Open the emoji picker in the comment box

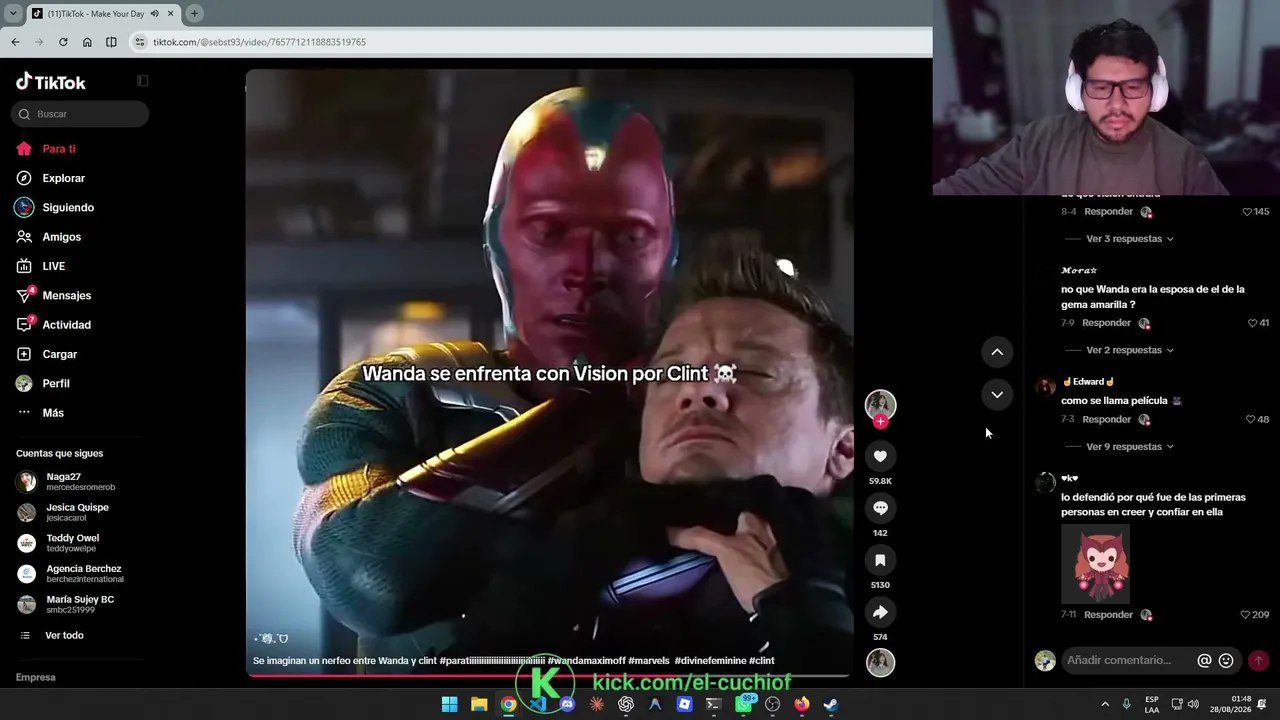coord(1226,660)
